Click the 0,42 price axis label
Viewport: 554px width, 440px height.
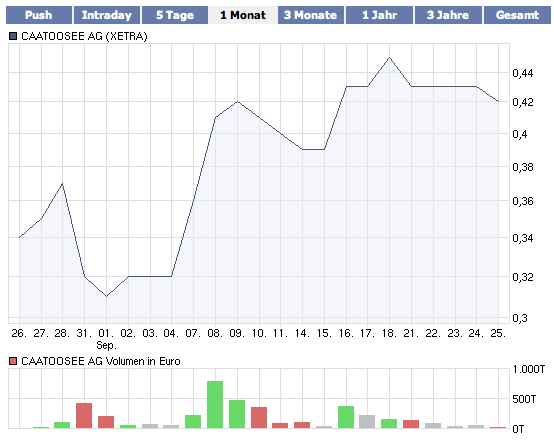pos(523,102)
